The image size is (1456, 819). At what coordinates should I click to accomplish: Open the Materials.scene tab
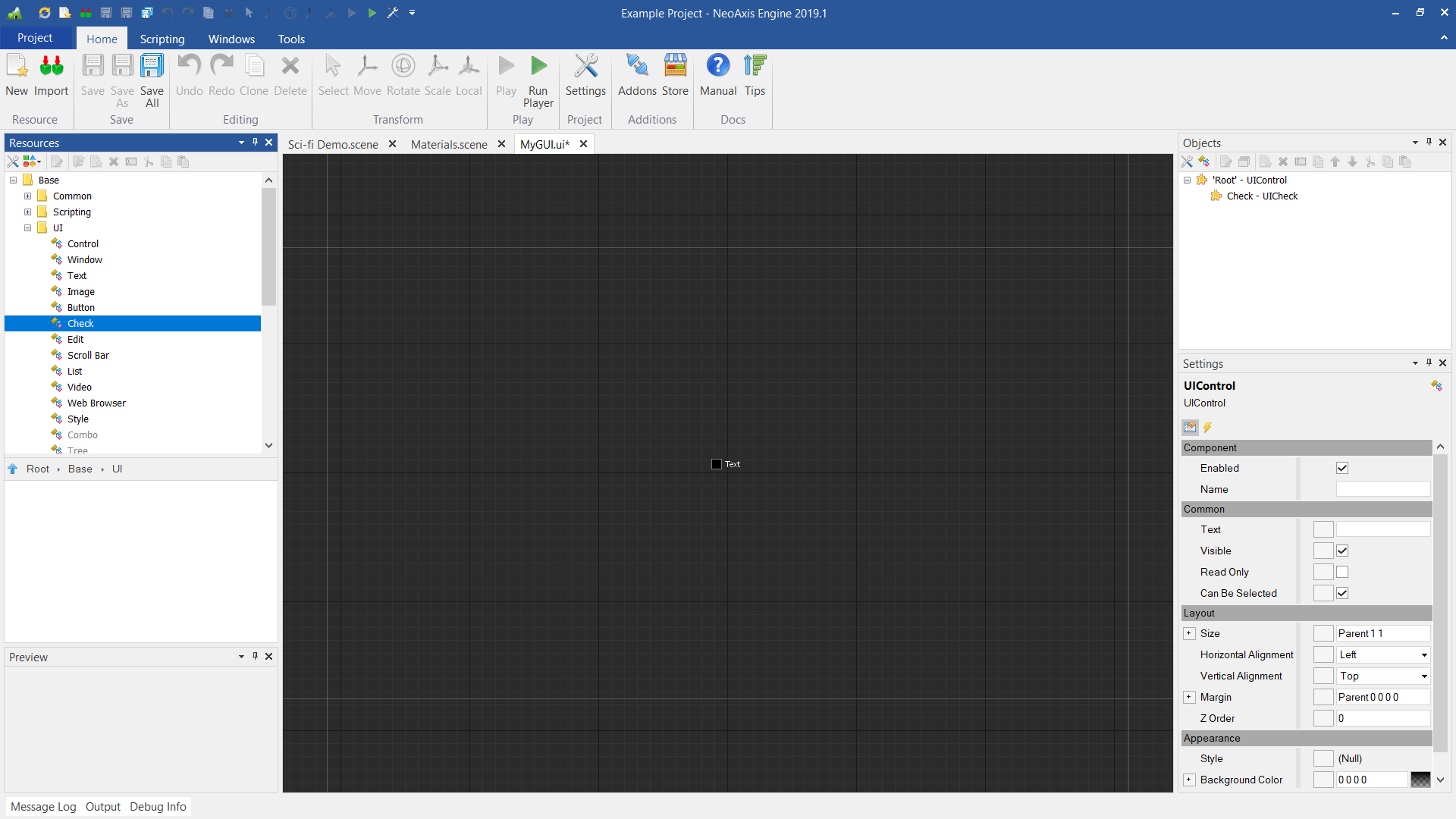(448, 144)
